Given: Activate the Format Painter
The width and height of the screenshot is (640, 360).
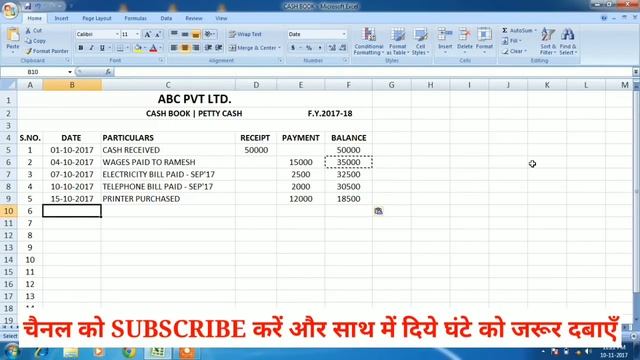Looking at the screenshot, I should click(47, 51).
